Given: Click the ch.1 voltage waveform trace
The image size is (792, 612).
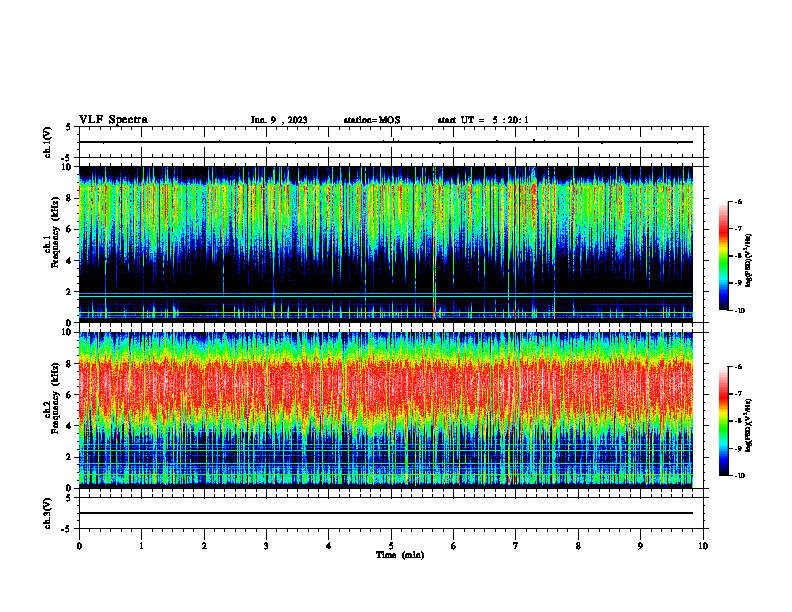Looking at the screenshot, I should point(386,142).
